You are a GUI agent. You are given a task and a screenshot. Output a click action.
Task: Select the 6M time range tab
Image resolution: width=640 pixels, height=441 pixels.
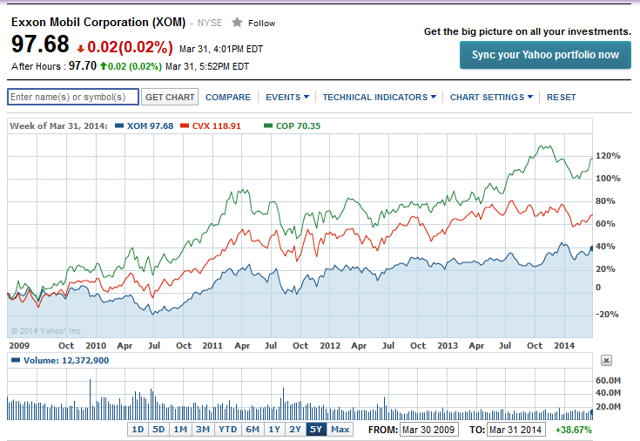click(x=252, y=430)
